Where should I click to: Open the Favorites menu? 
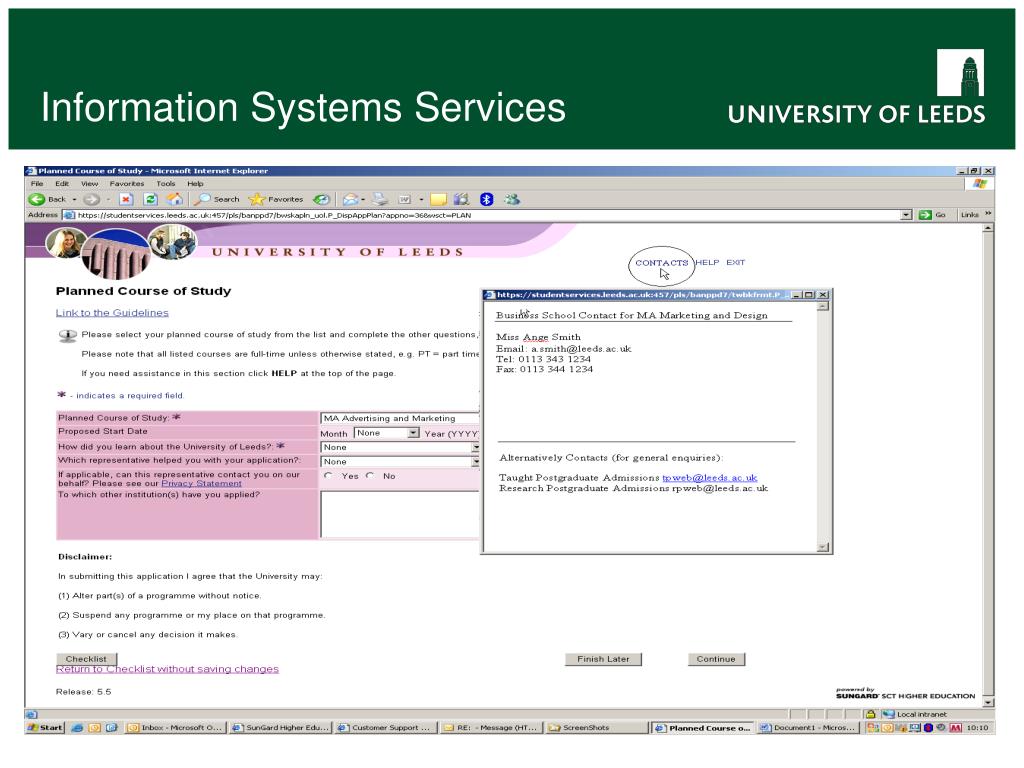[x=127, y=184]
